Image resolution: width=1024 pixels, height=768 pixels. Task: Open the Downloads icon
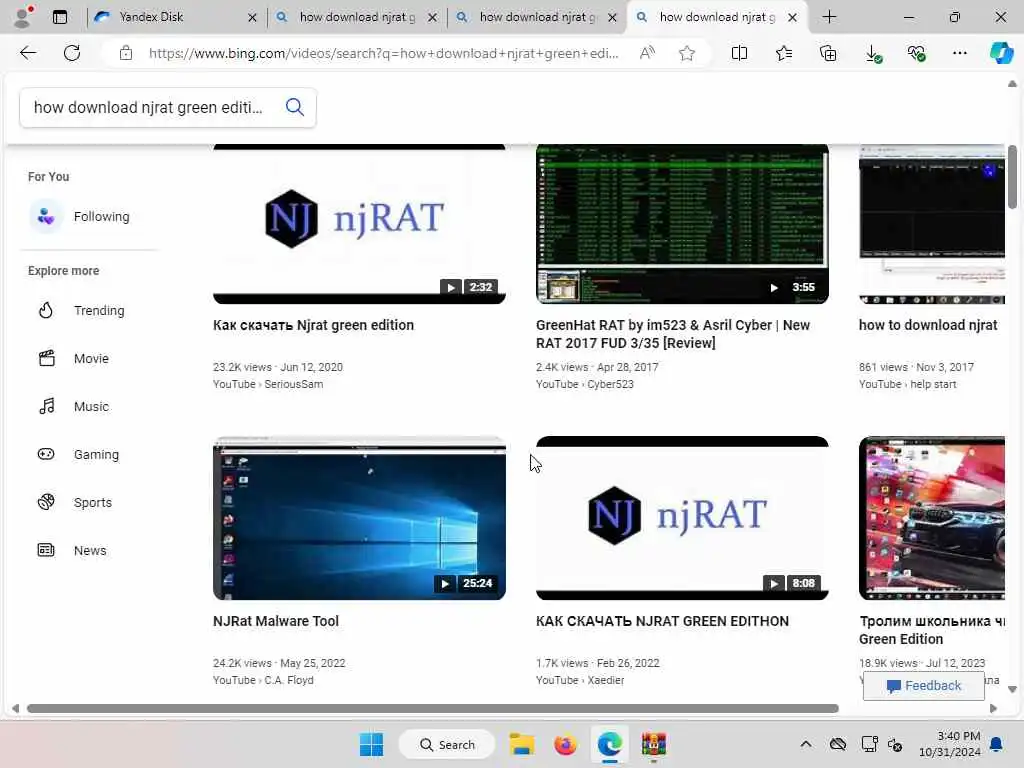[x=873, y=54]
